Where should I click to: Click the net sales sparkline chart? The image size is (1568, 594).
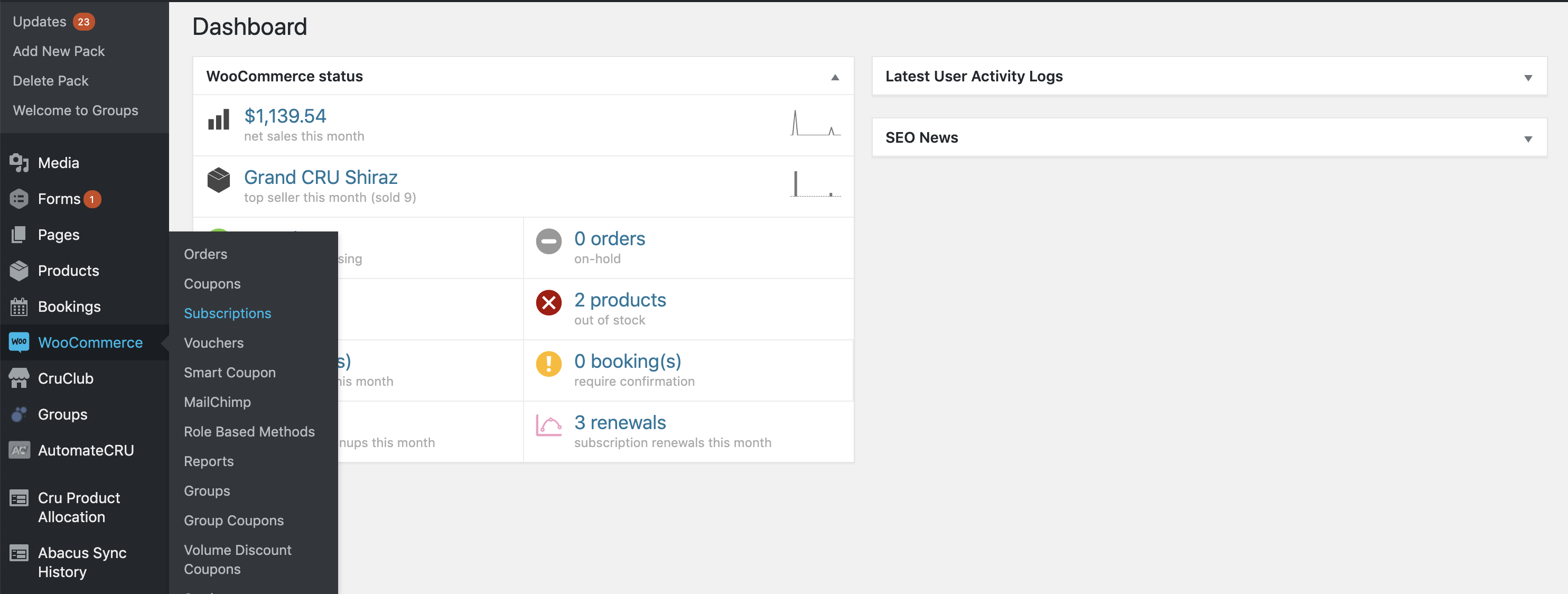816,122
